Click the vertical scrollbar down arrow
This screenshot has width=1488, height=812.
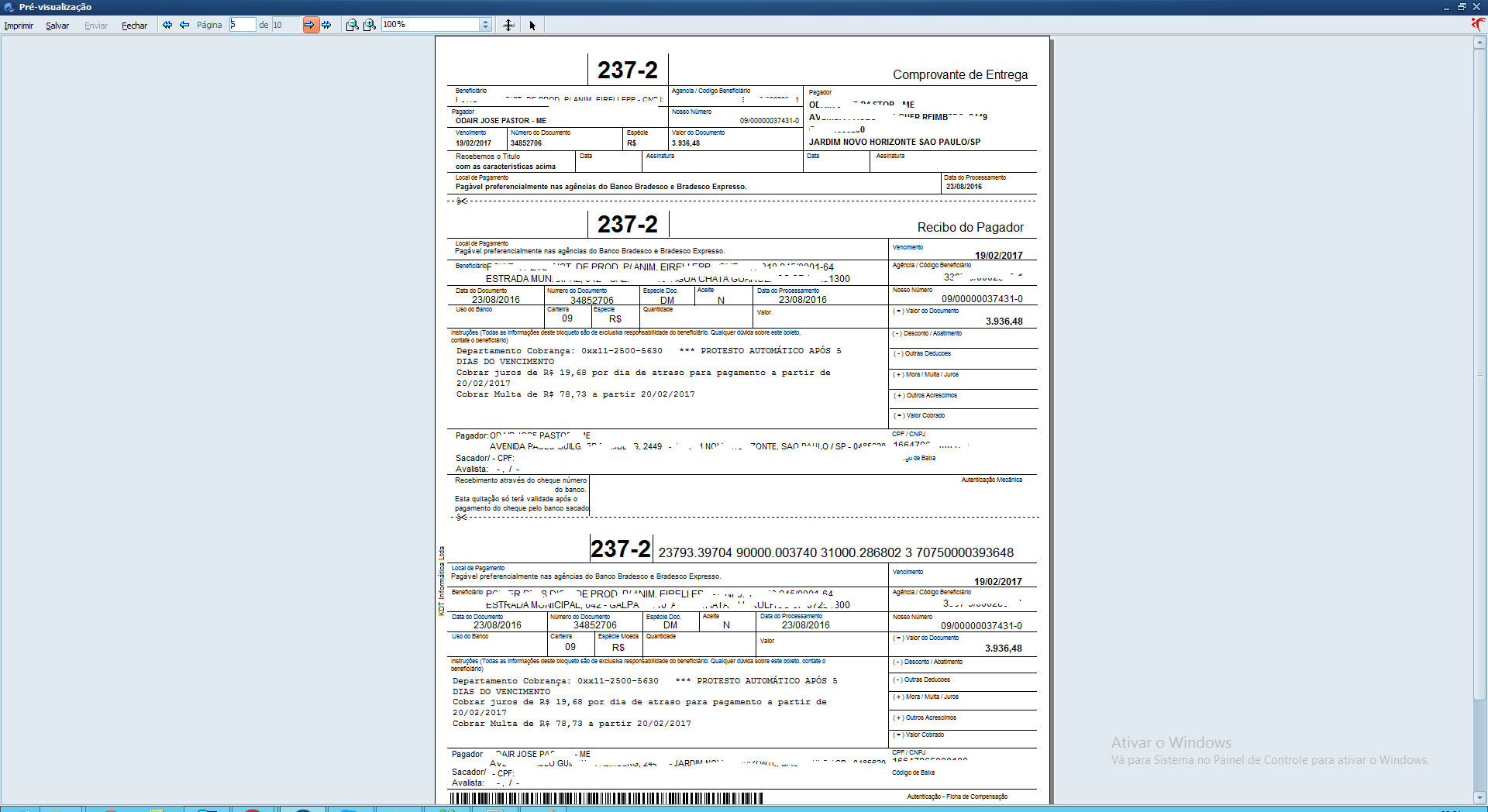pos(1479,797)
